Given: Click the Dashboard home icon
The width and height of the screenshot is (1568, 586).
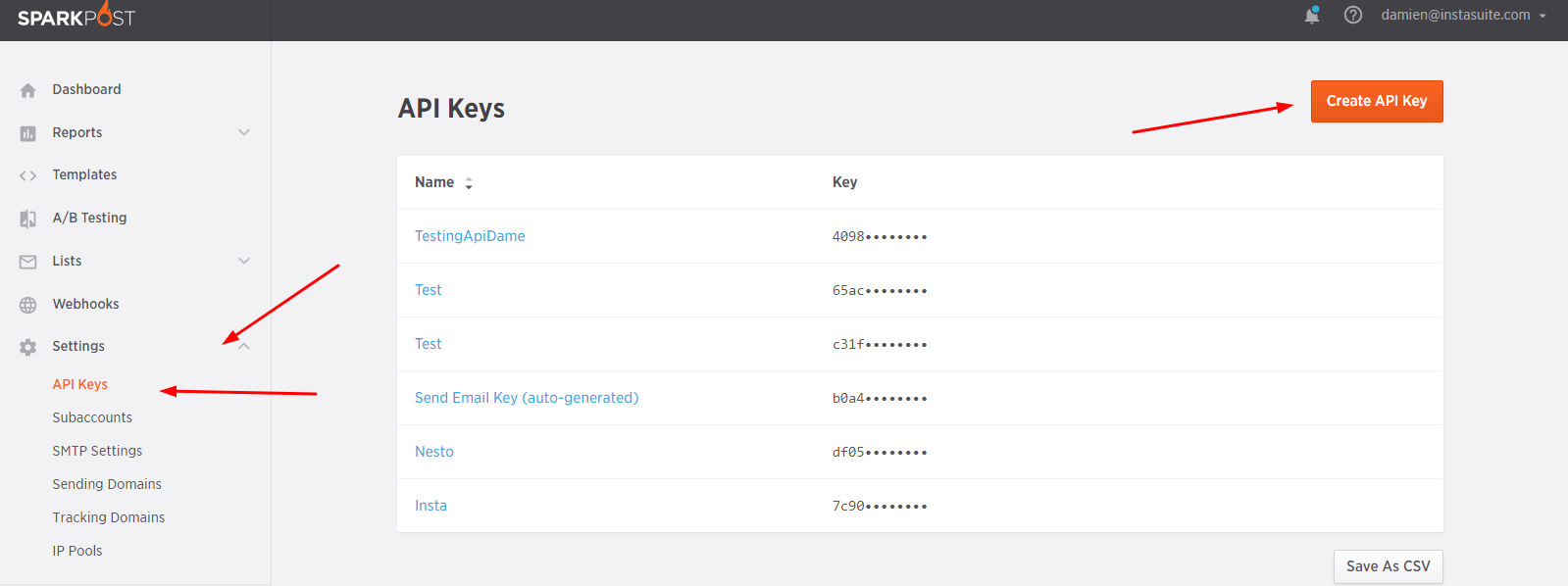Looking at the screenshot, I should (28, 90).
